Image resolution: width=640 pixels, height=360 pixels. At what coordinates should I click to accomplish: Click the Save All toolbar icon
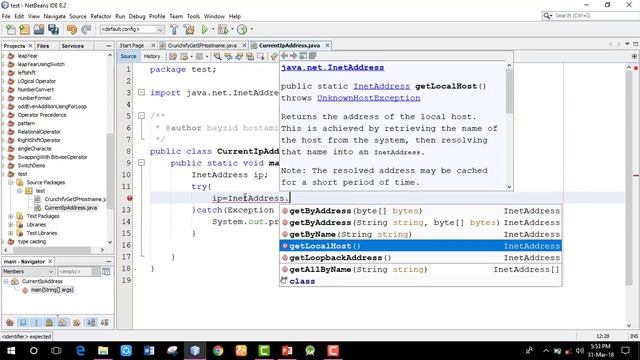click(53, 29)
